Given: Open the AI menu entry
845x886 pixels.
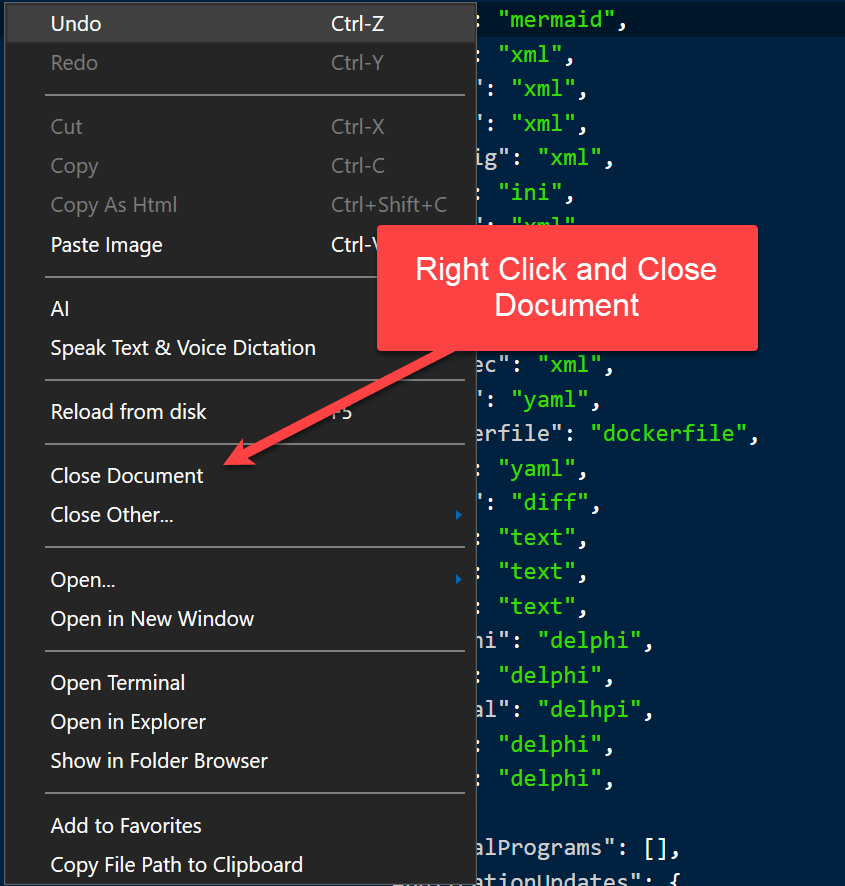Looking at the screenshot, I should point(240,309).
